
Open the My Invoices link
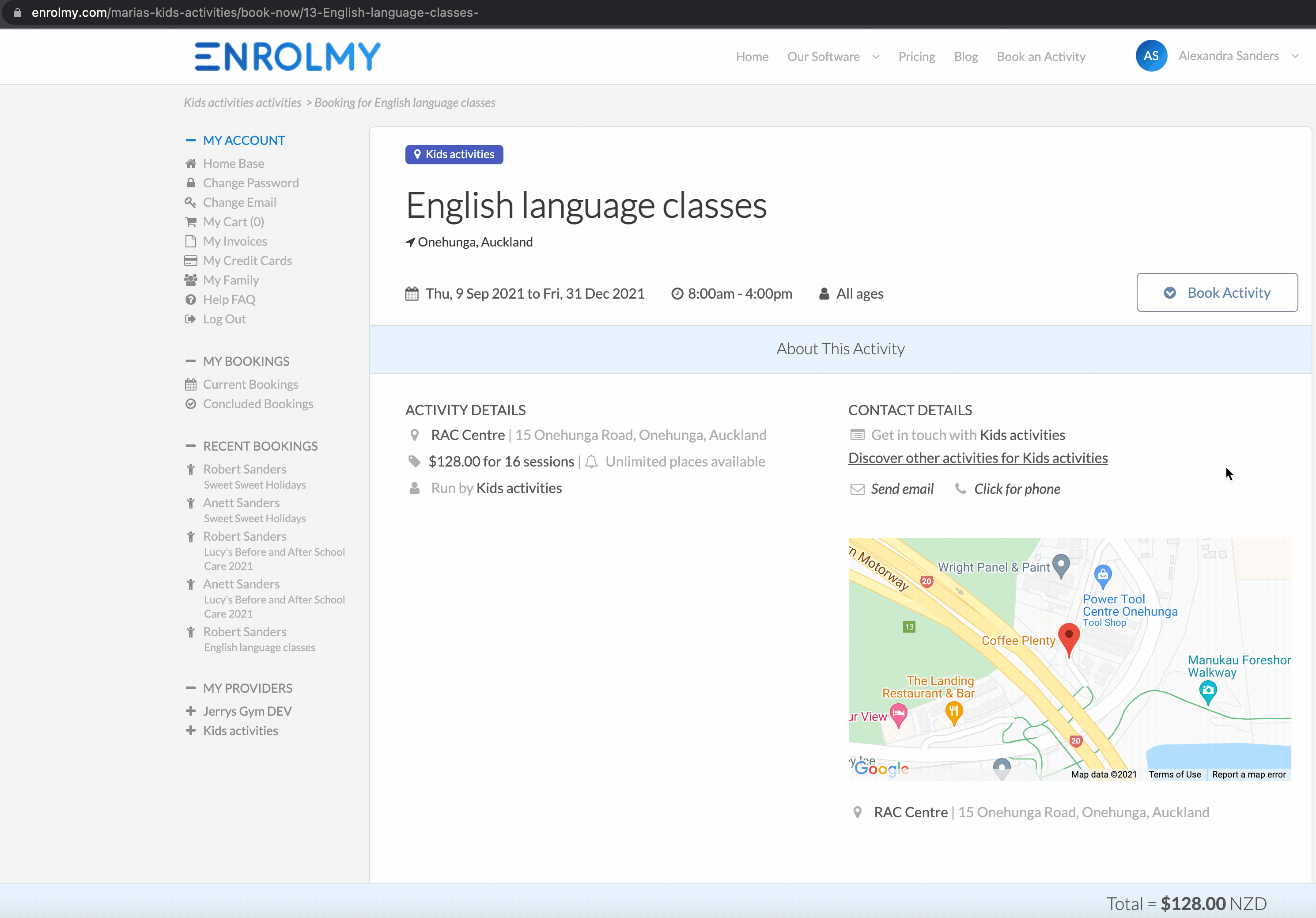click(235, 241)
